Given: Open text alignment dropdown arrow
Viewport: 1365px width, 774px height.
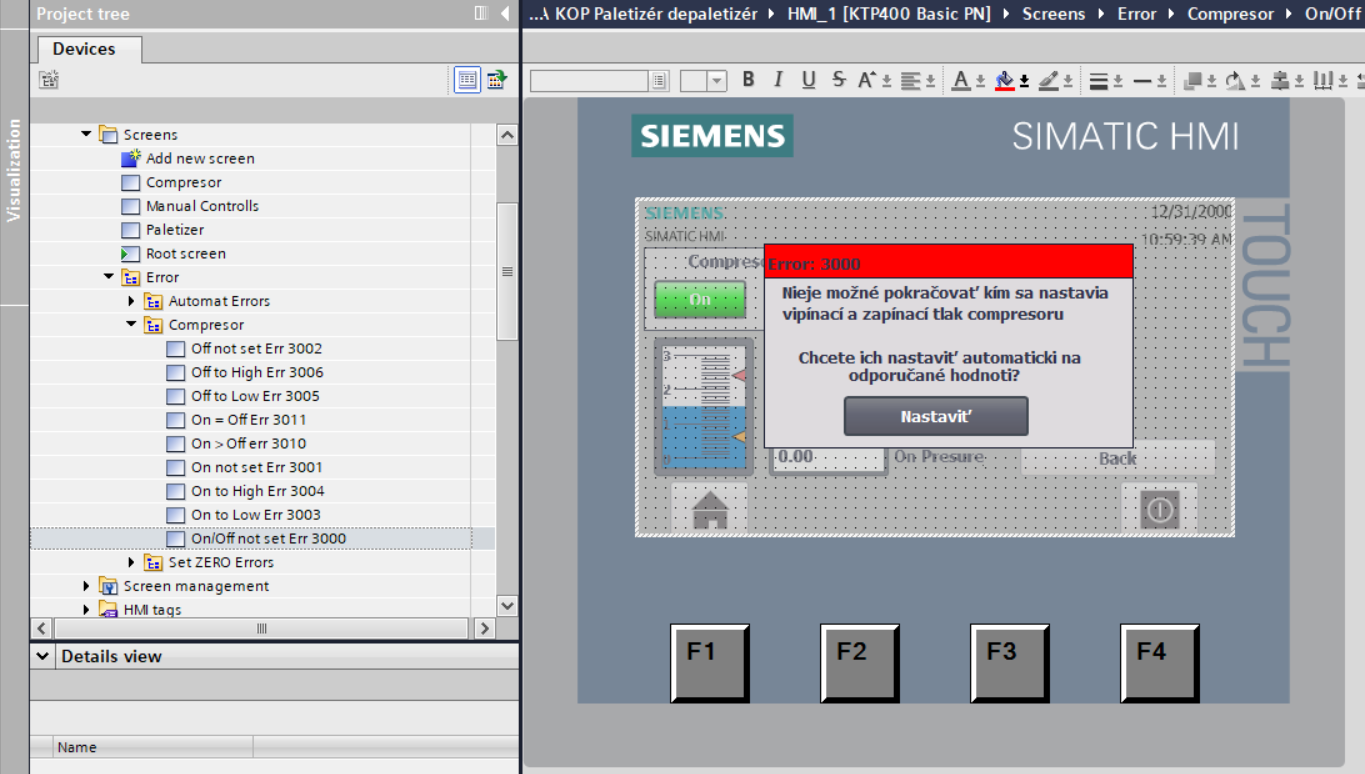Looking at the screenshot, I should coord(930,81).
